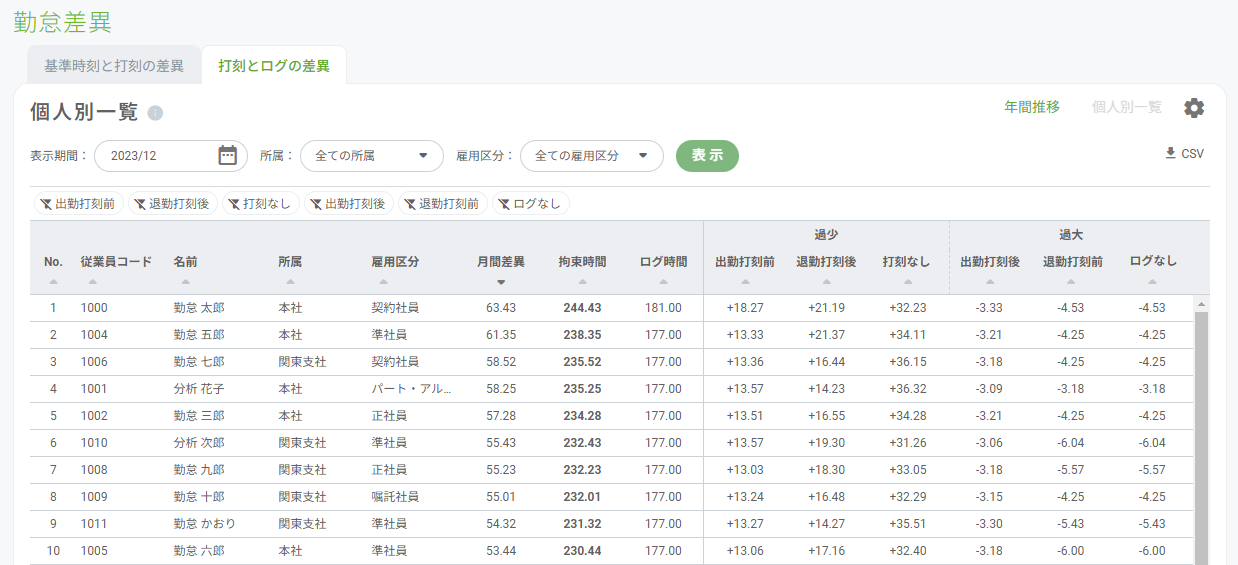Select the 打刻とログの差異 tab
The image size is (1238, 565).
274,66
